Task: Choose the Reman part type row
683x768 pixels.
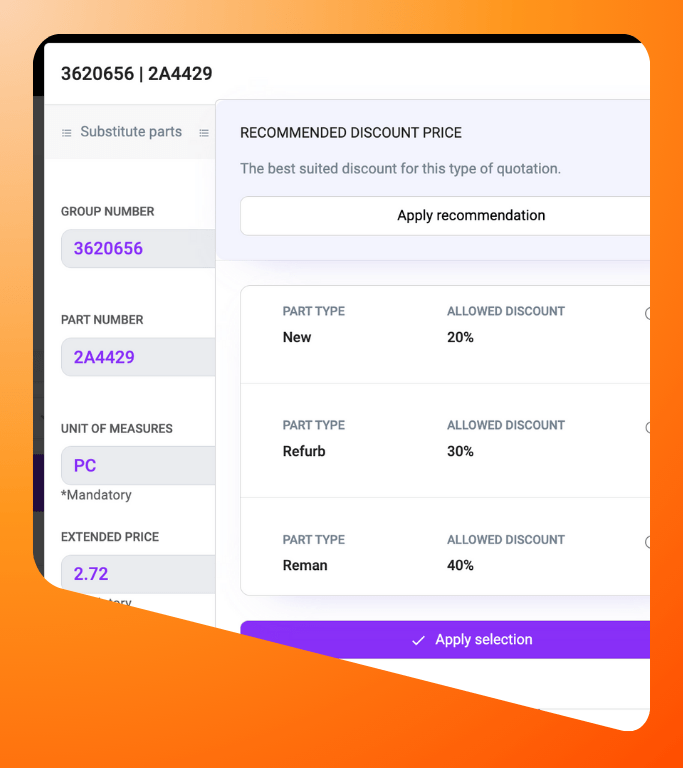Action: pos(305,565)
